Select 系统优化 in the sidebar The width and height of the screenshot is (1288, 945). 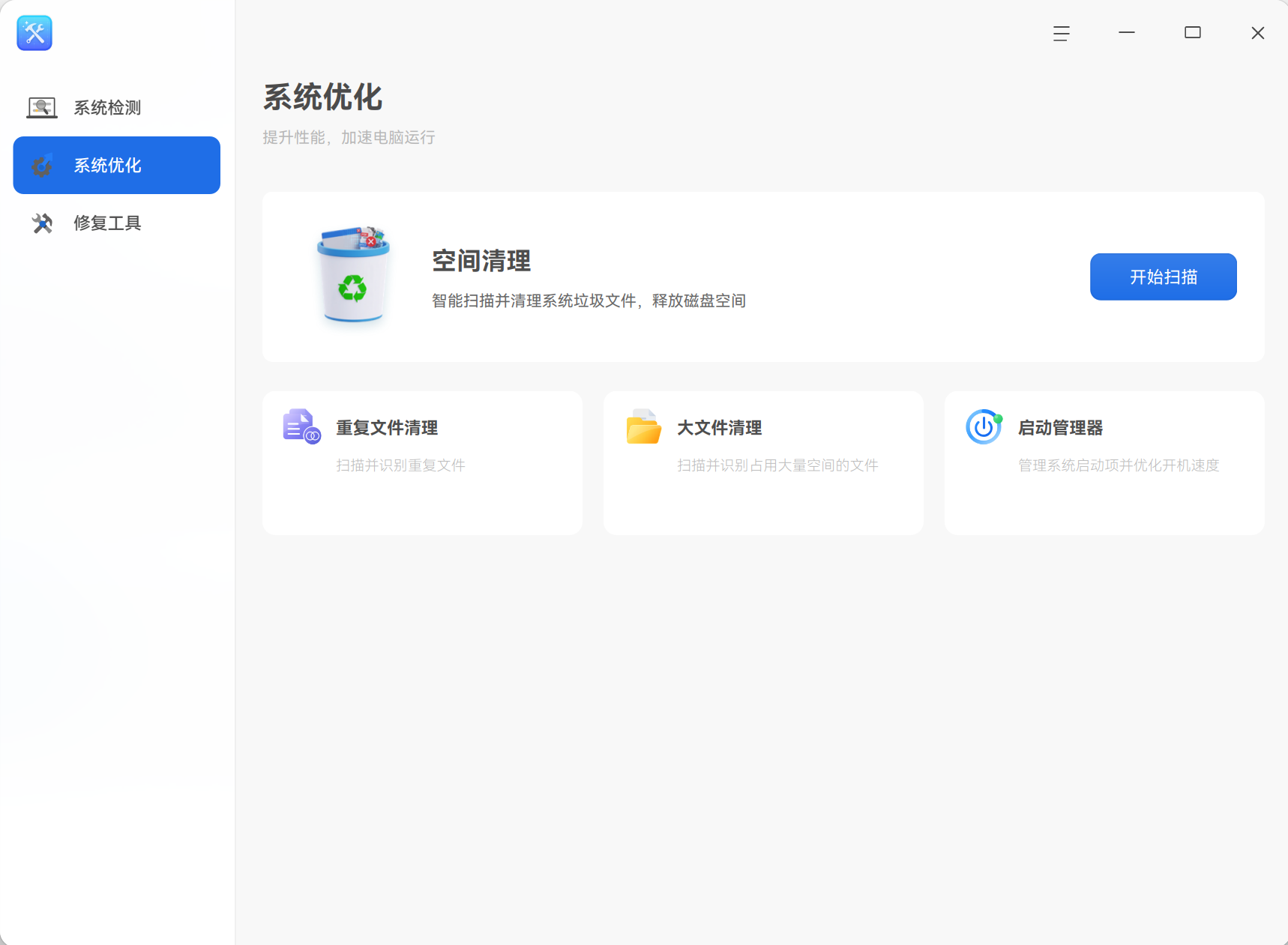coord(117,165)
